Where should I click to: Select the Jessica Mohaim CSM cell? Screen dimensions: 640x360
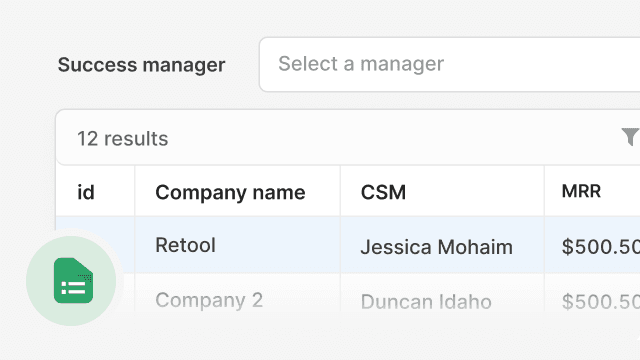tap(442, 245)
